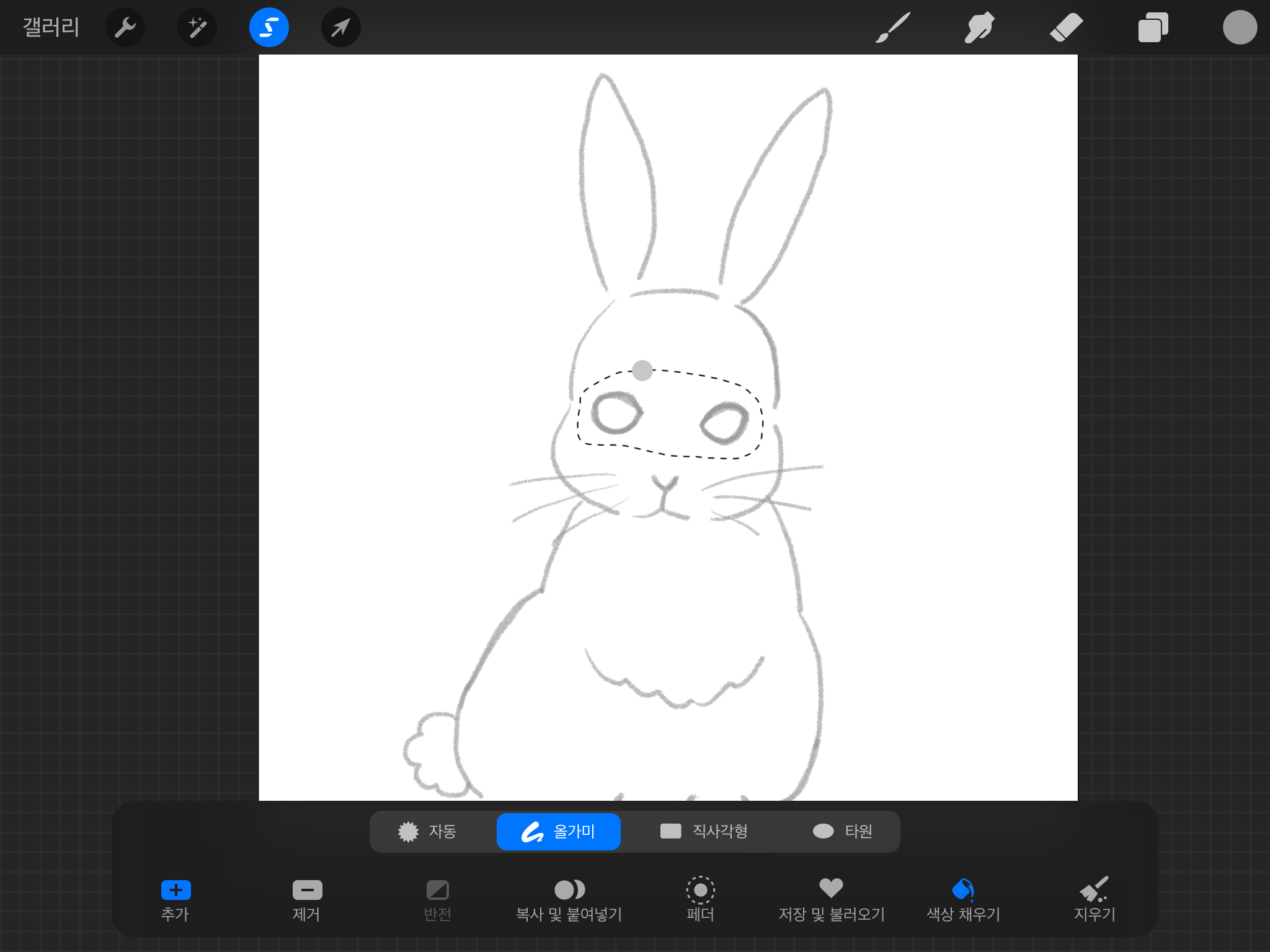Image resolution: width=1270 pixels, height=952 pixels.
Task: Open the 페더 feather setting
Action: point(701,899)
